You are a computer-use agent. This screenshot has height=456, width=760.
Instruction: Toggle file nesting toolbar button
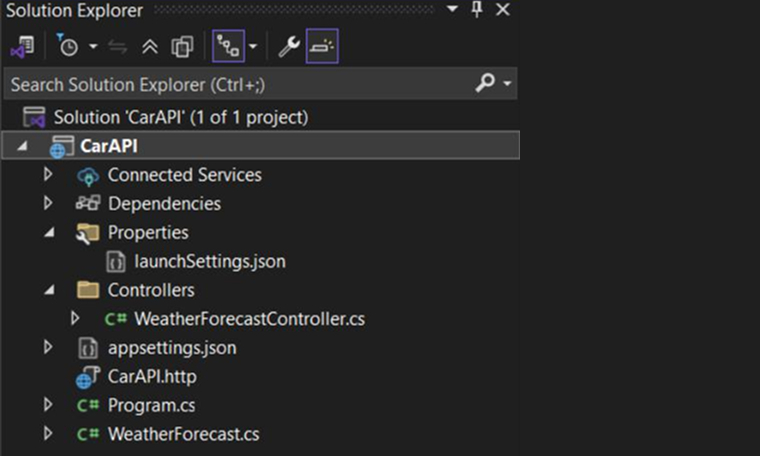click(228, 46)
